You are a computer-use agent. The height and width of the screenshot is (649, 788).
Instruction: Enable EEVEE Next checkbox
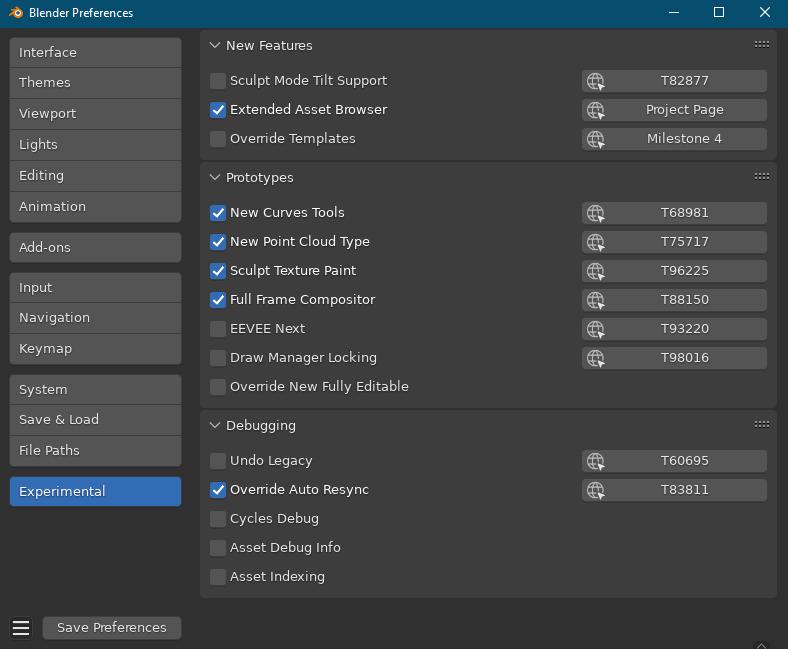218,329
